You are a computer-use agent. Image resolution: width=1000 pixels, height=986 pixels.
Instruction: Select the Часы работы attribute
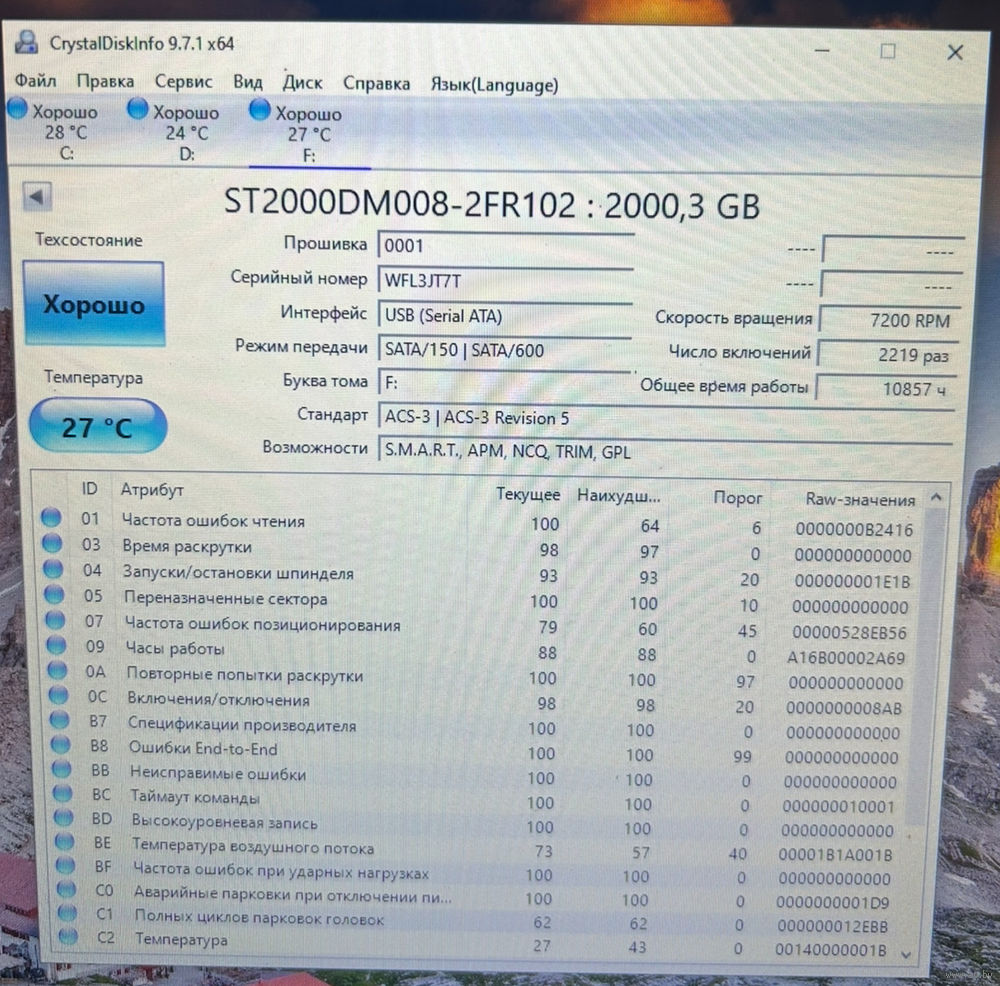[175, 649]
